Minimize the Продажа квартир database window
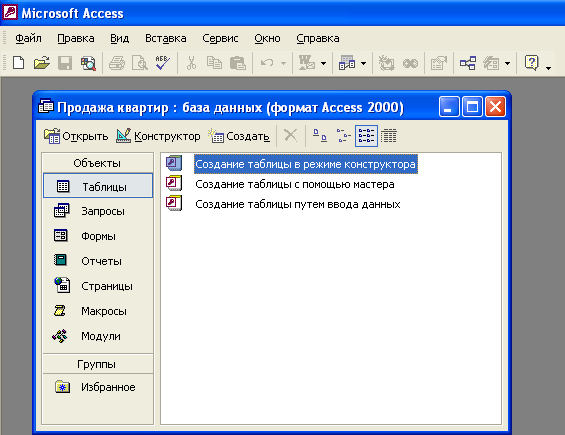This screenshot has width=565, height=435. (x=449, y=107)
